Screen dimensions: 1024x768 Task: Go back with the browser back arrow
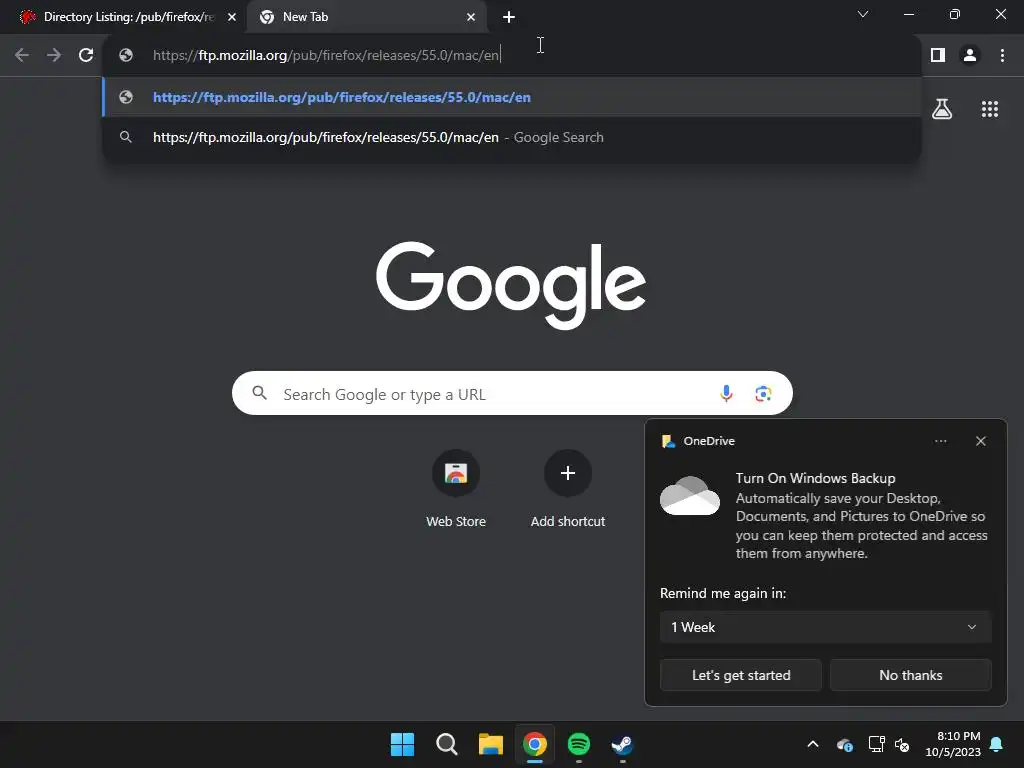coord(22,55)
